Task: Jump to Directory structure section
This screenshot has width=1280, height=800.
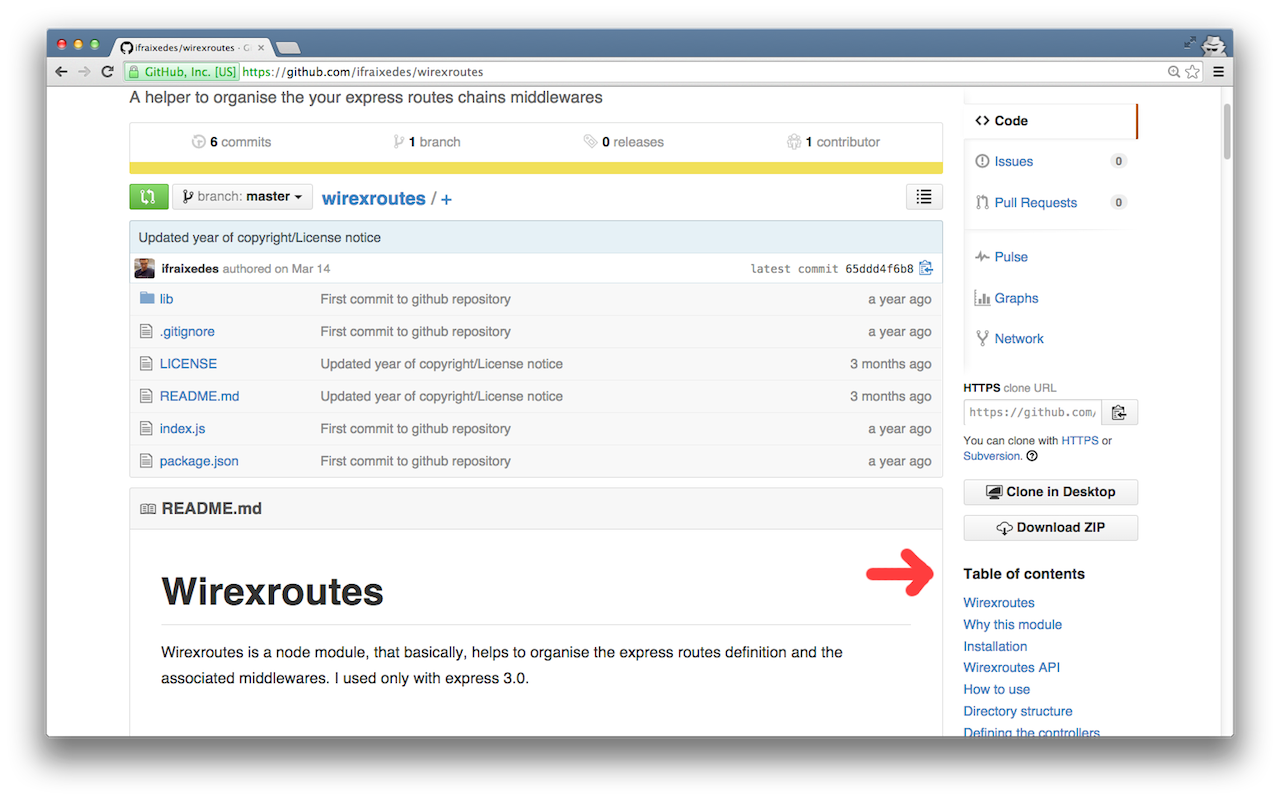Action: [x=1018, y=712]
